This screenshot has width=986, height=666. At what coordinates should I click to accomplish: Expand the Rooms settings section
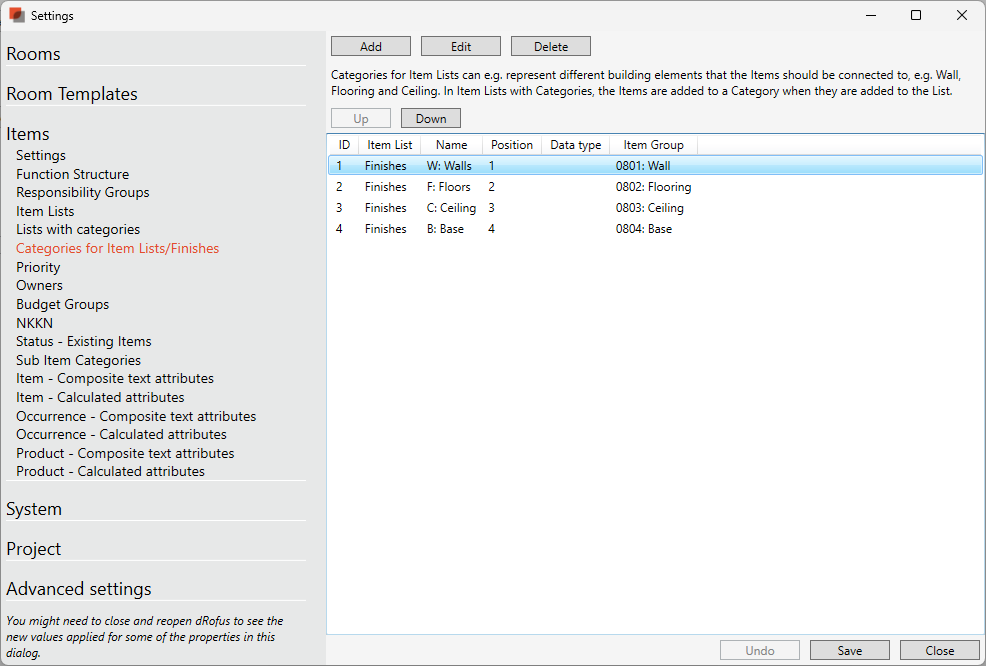tap(34, 54)
